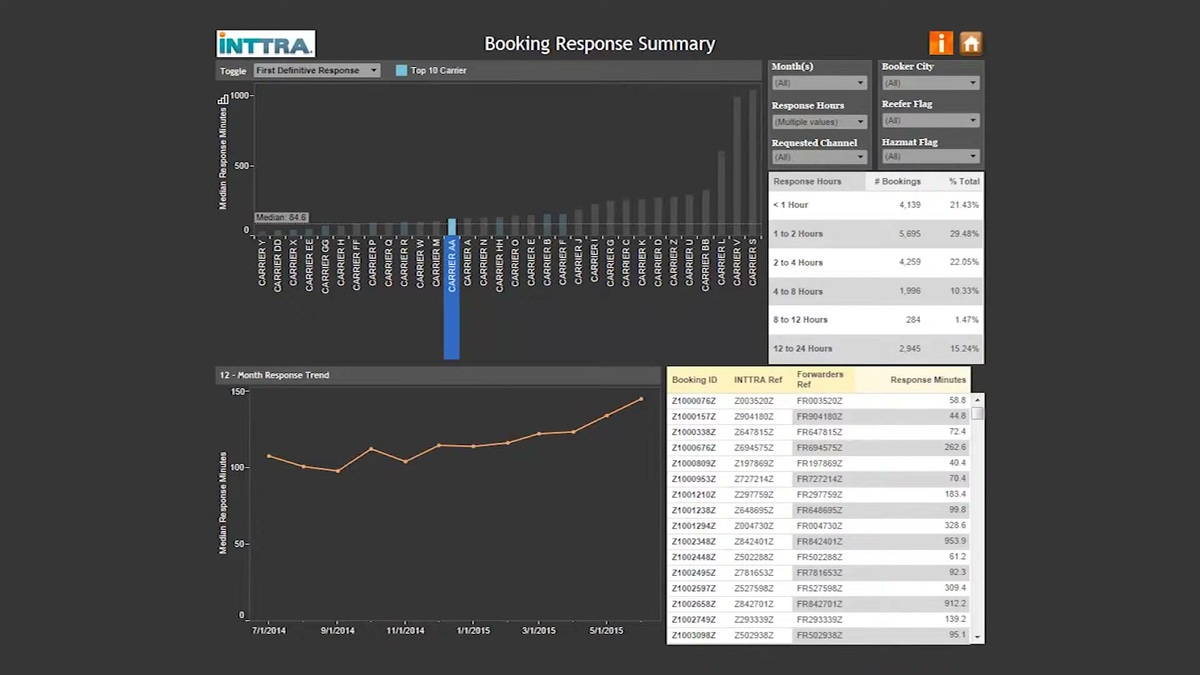
Task: Open the Reefer Flag filter dropdown
Action: pyautogui.click(x=930, y=121)
